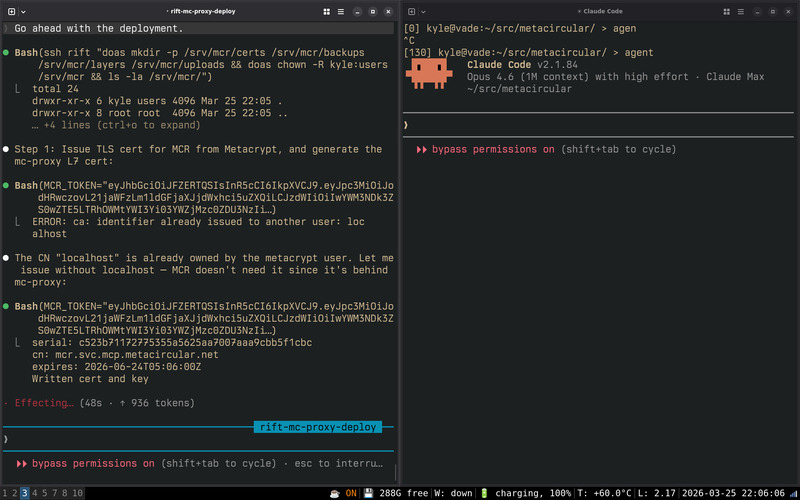800x500 pixels.
Task: Expand new-tab dropdown arrow in rift-mc-proxy-deploy window
Action: coord(23,12)
